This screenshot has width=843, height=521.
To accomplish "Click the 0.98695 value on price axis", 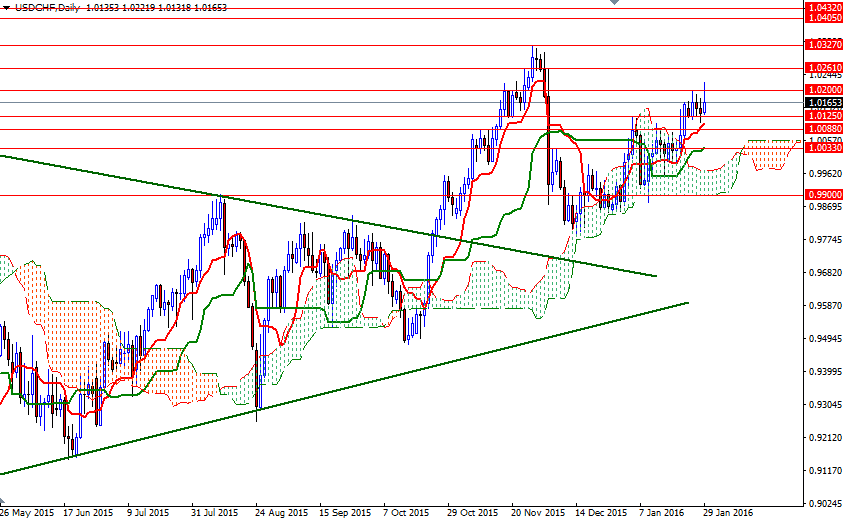I will click(x=825, y=206).
